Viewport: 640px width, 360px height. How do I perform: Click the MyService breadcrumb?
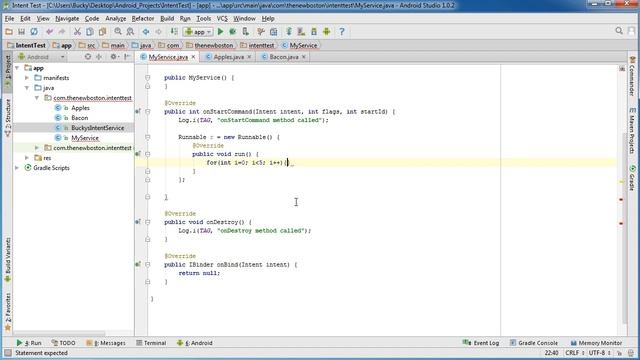click(x=300, y=45)
